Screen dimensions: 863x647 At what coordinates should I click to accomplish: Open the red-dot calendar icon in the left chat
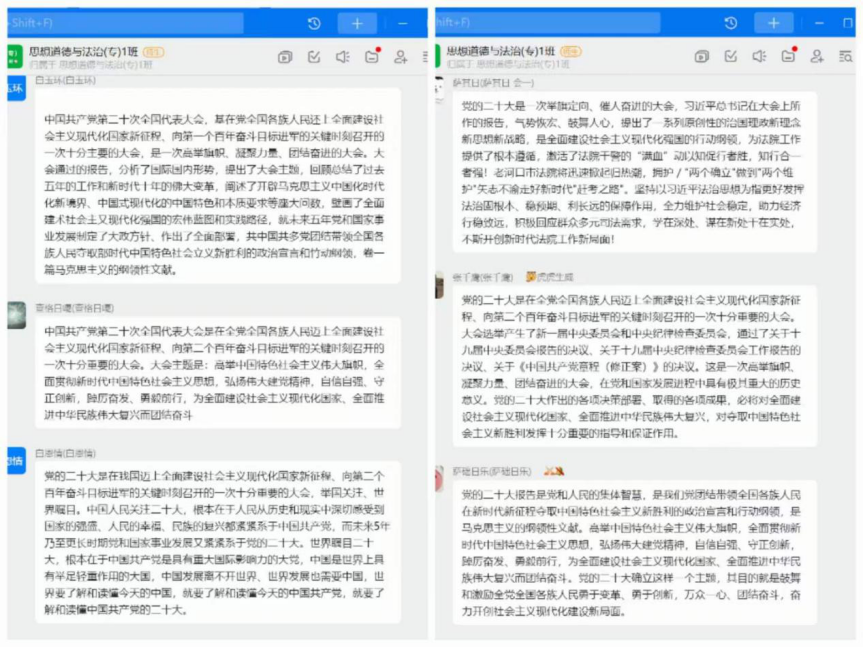tap(372, 57)
